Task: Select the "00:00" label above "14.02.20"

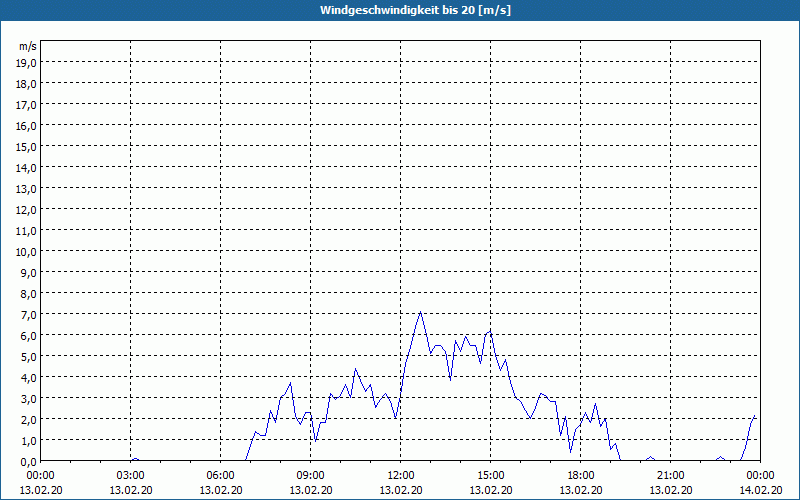Action: [x=761, y=476]
